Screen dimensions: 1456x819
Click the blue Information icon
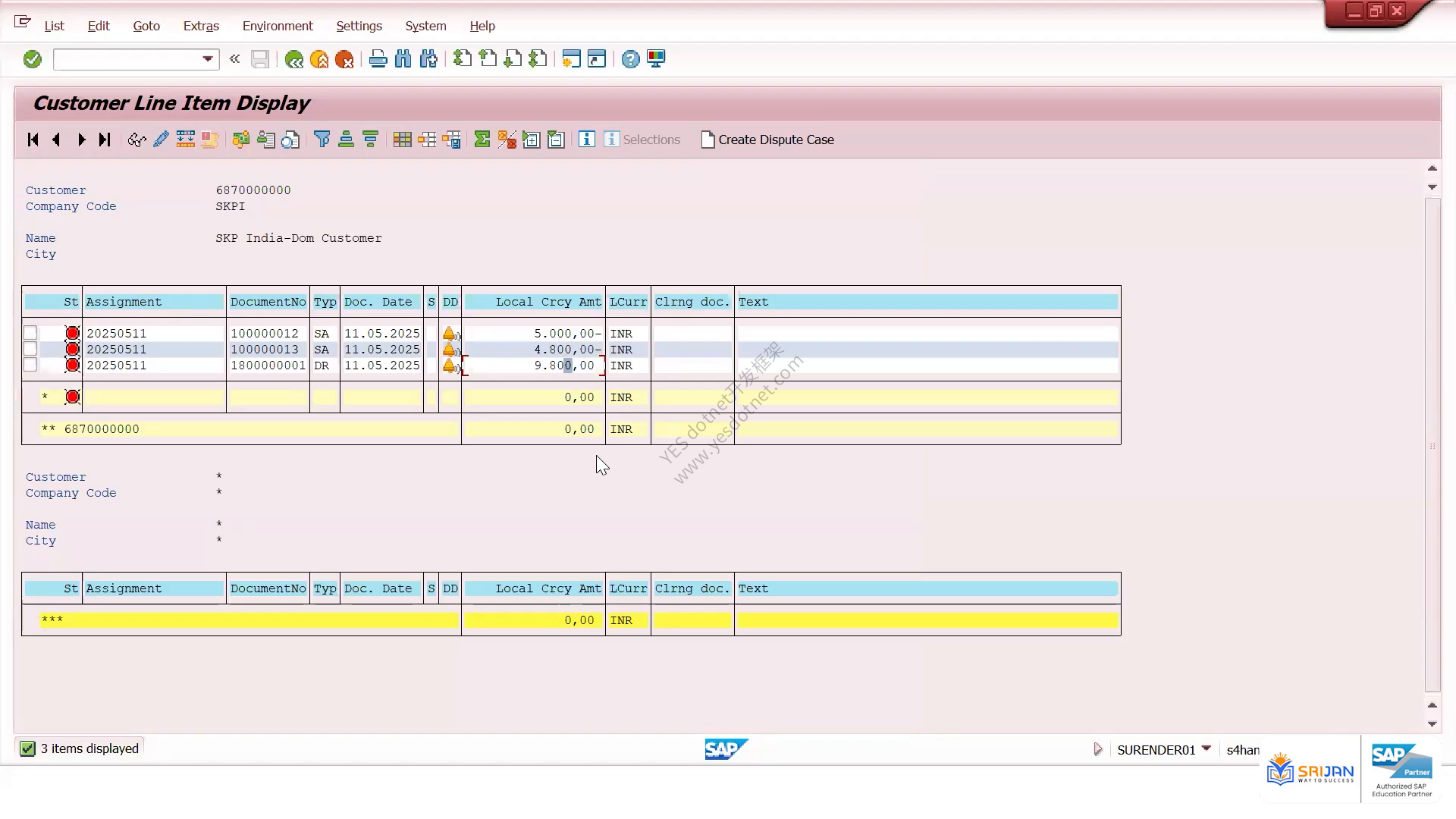(x=586, y=140)
